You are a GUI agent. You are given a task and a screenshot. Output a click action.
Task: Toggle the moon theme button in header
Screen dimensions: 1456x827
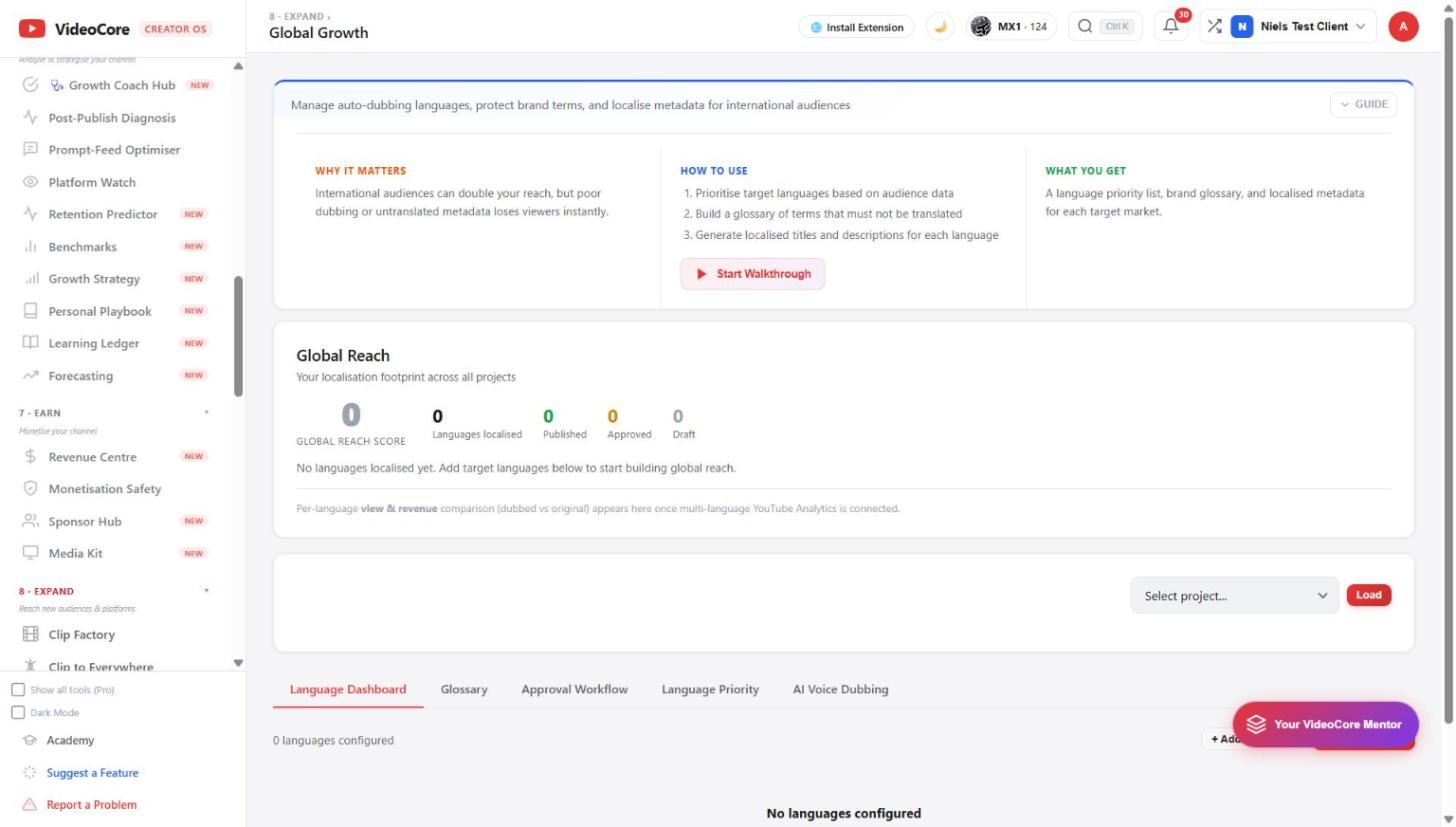[x=940, y=27]
